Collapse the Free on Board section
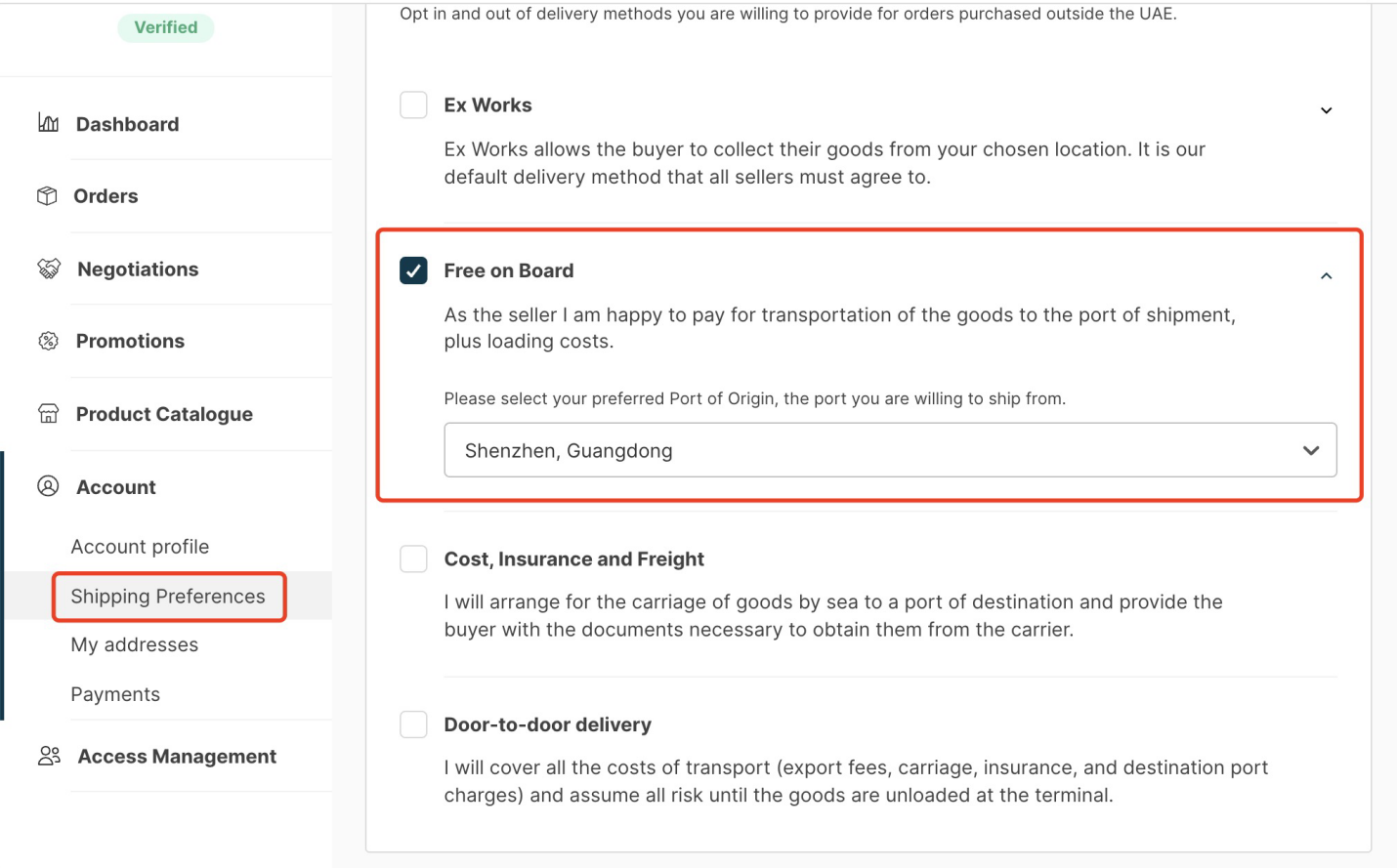 pos(1326,276)
